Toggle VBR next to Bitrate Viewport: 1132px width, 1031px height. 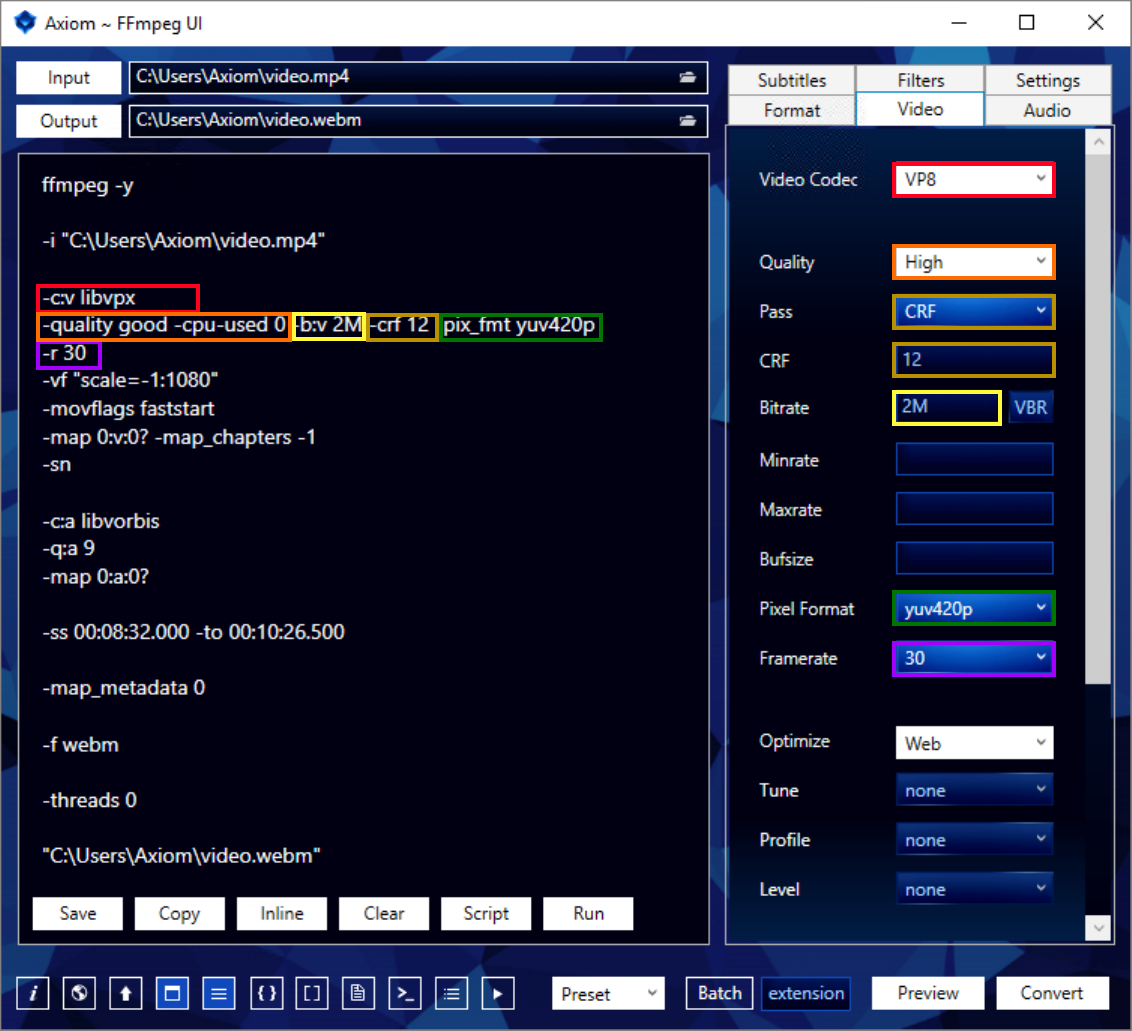(1030, 407)
